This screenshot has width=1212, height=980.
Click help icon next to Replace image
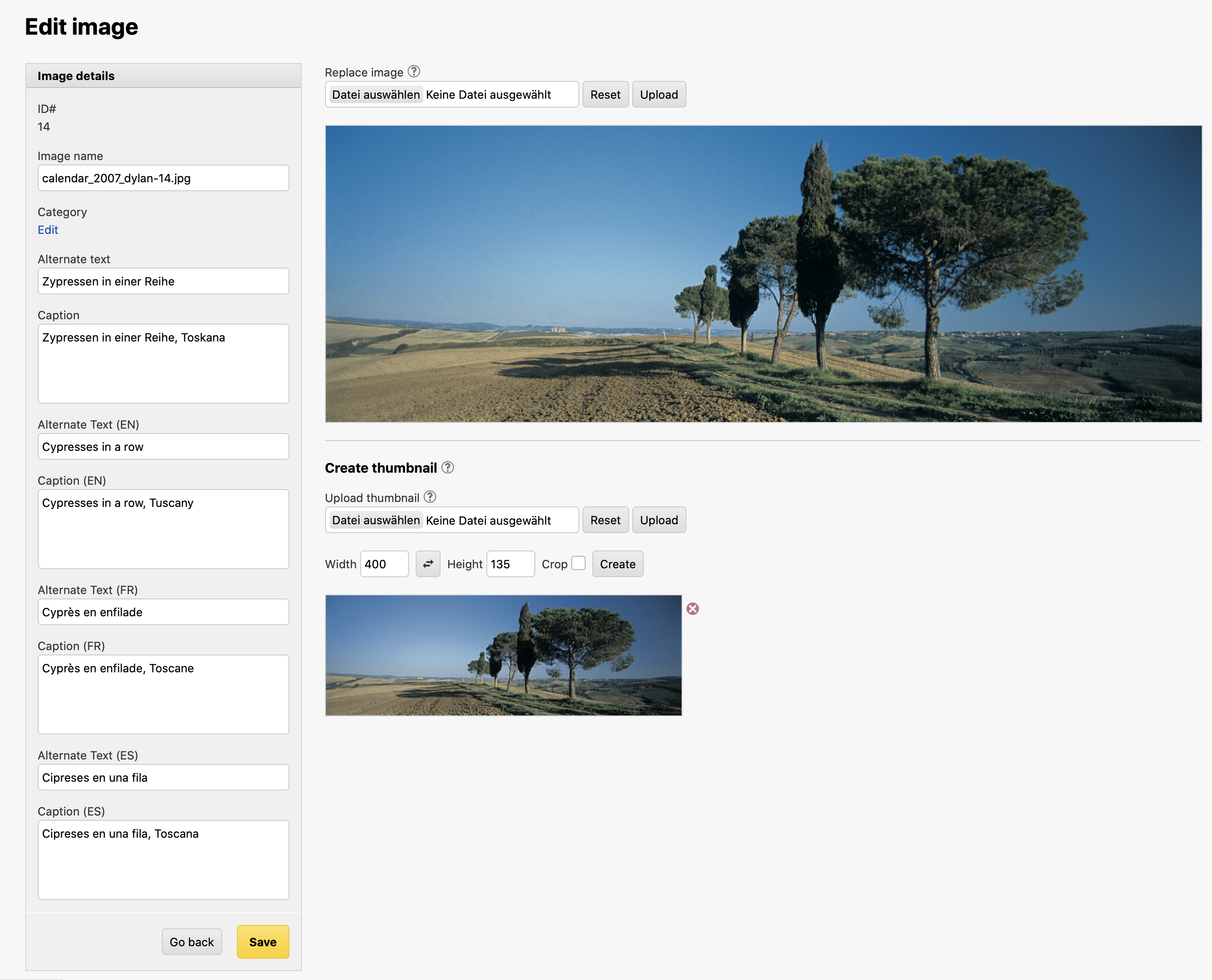(x=414, y=72)
